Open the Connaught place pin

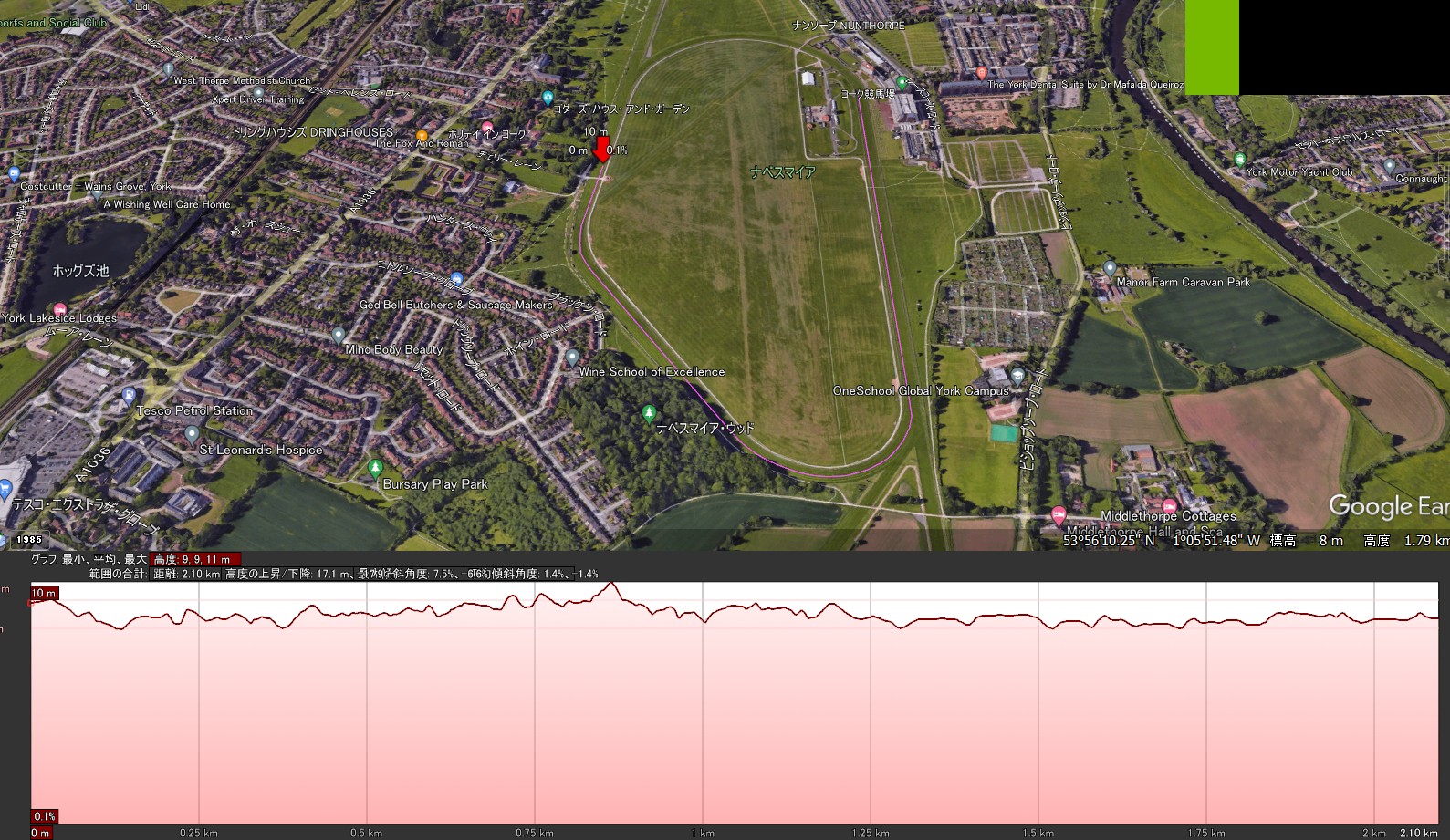pyautogui.click(x=1389, y=167)
